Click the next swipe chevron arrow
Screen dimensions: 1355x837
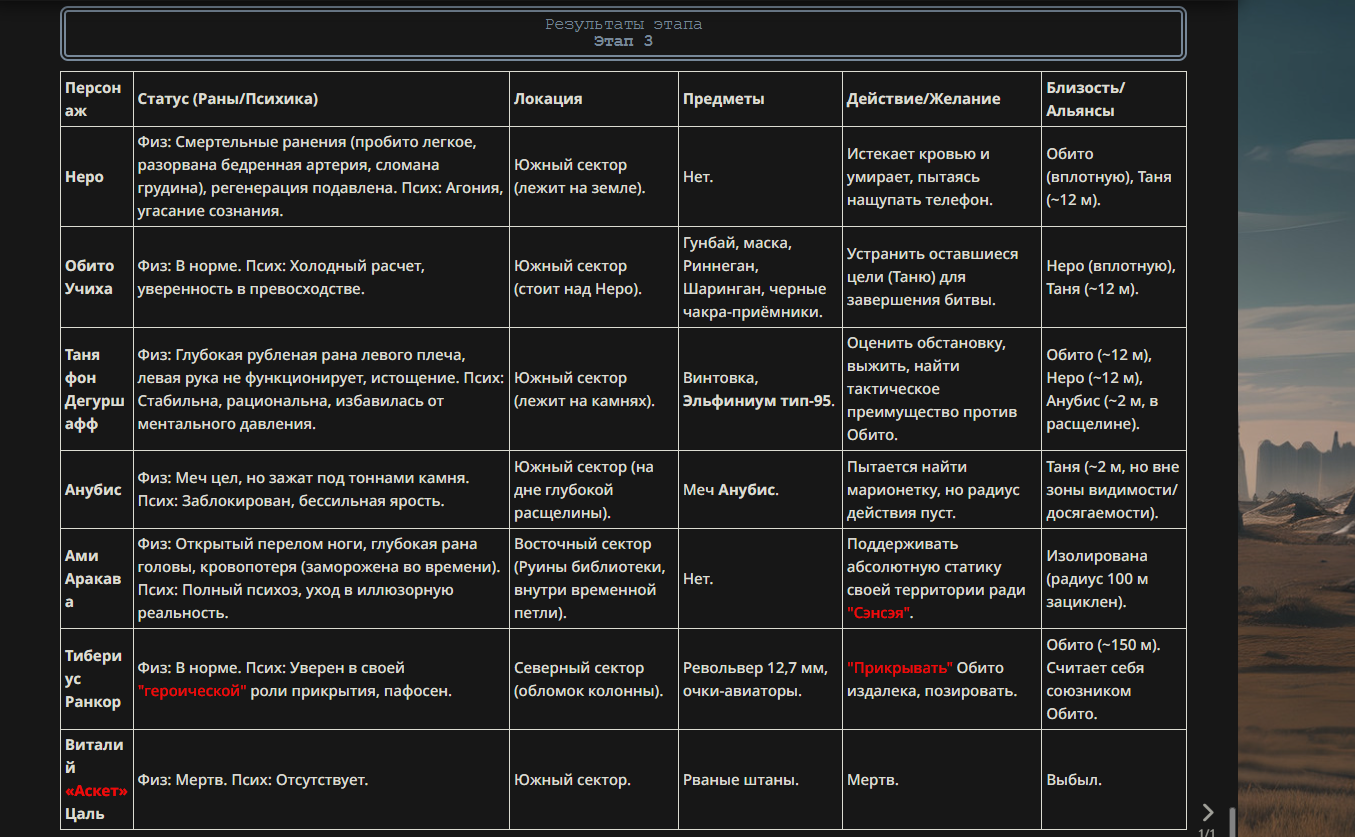click(x=1208, y=812)
